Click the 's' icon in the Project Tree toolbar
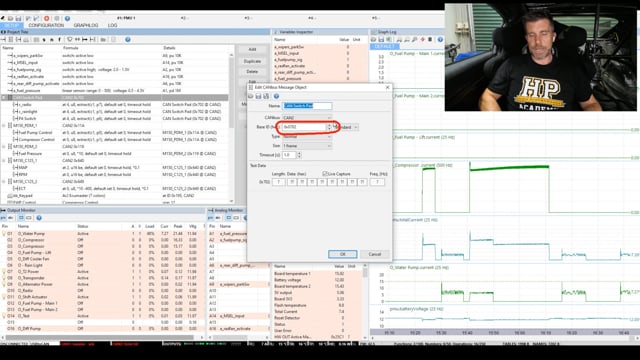640x360 pixels. click(44, 40)
